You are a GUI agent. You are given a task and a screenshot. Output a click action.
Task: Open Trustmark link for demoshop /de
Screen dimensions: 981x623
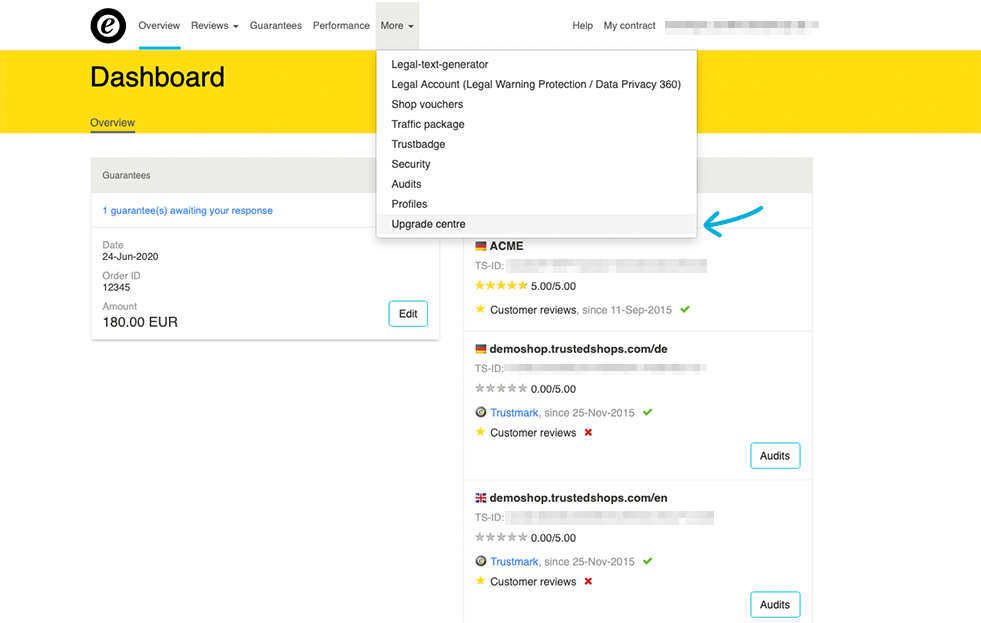pos(514,413)
